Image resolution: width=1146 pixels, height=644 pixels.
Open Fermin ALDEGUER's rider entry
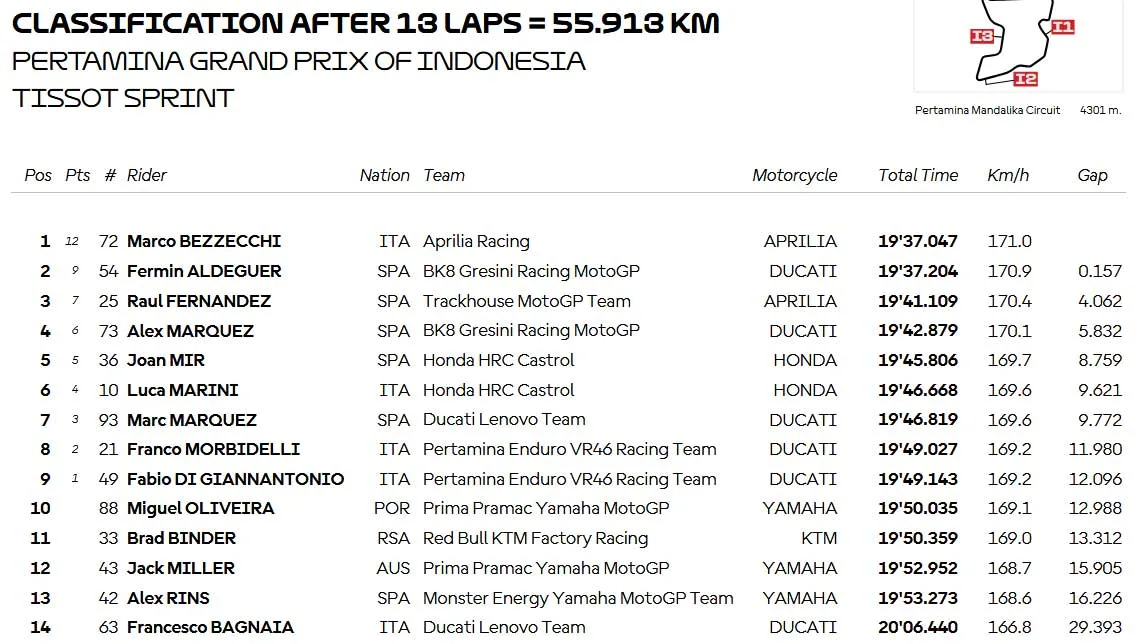click(x=204, y=271)
